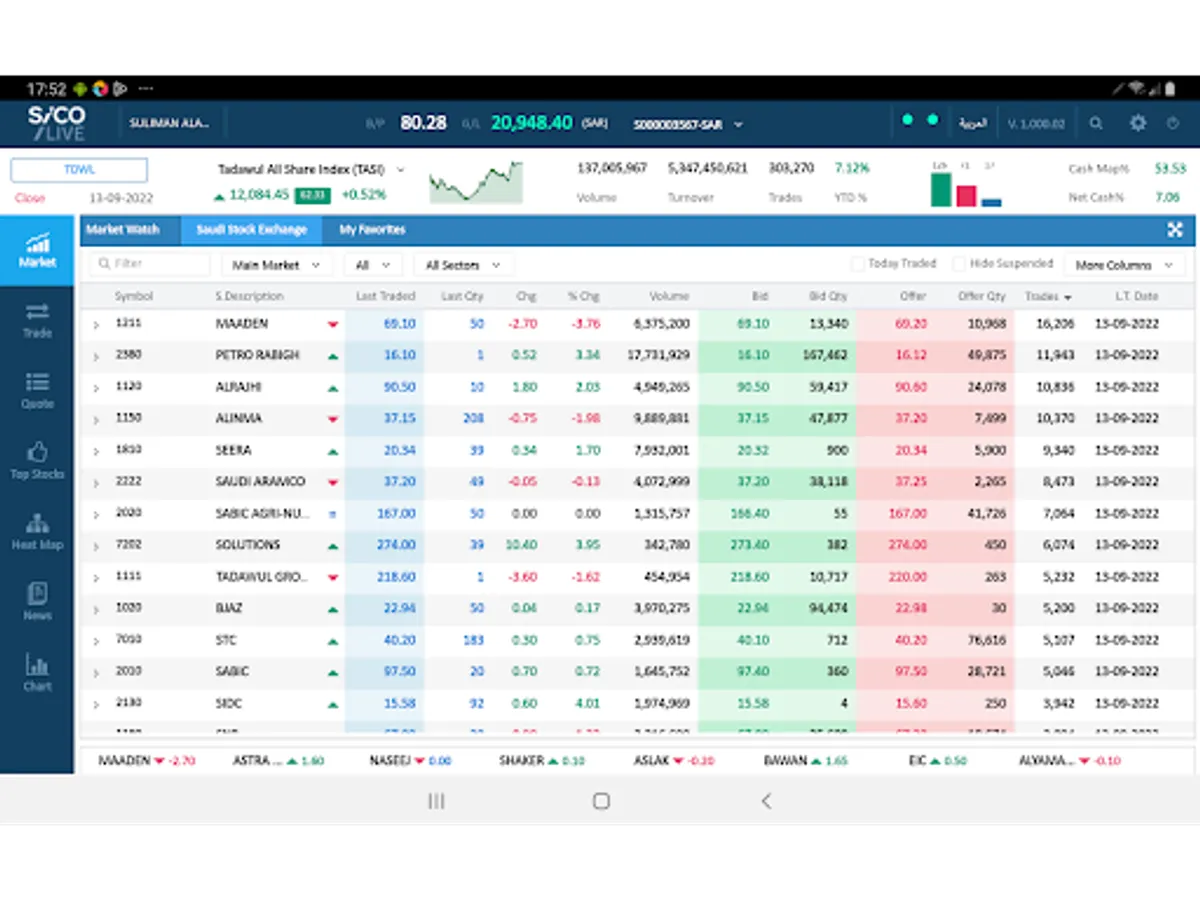The image size is (1200, 900).
Task: Tap Android home button
Action: [601, 801]
